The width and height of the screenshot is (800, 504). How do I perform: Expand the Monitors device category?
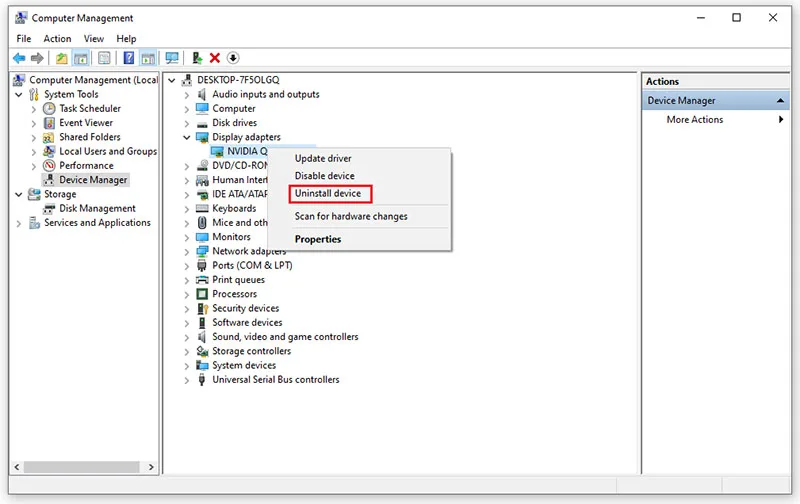pyautogui.click(x=187, y=238)
